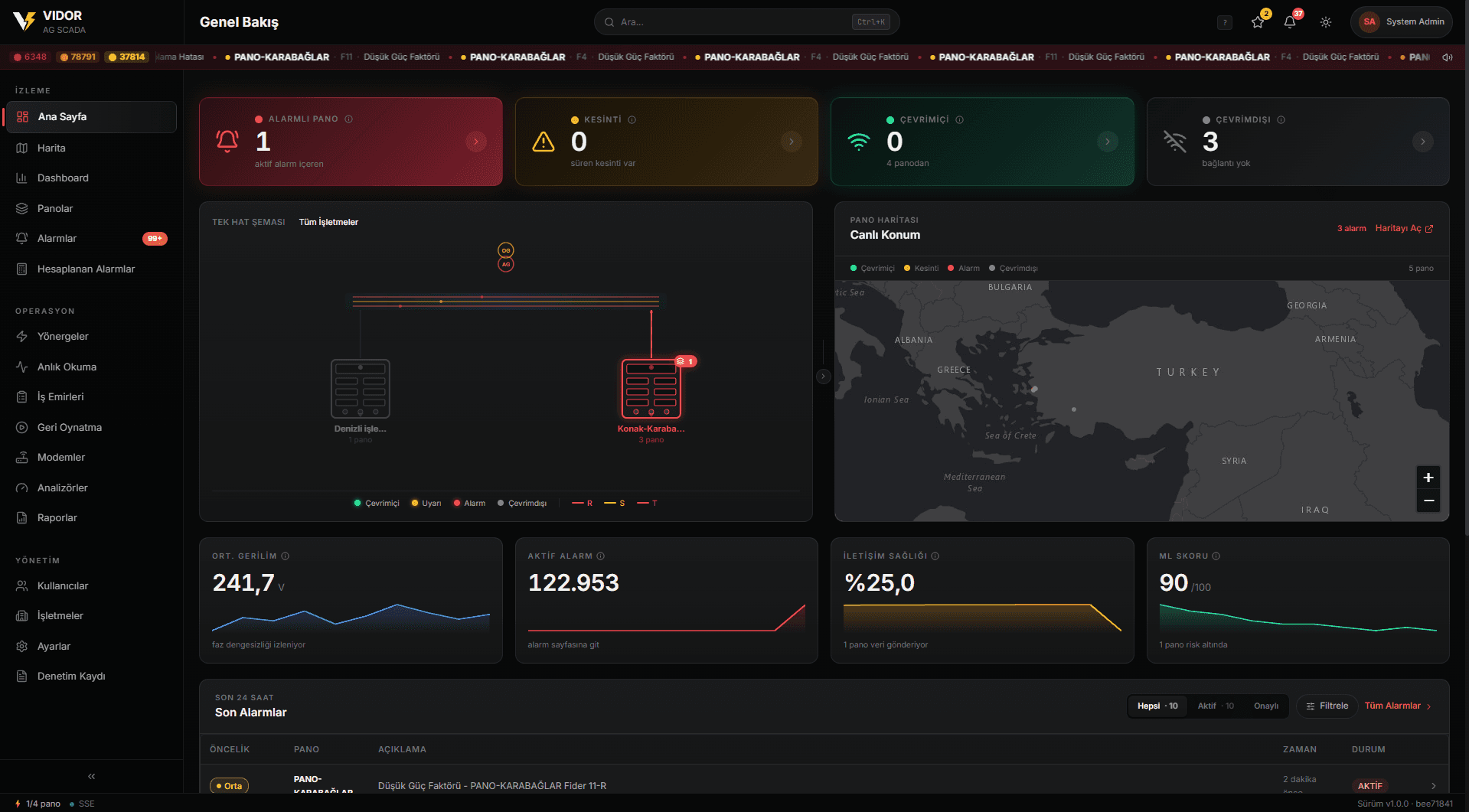The width and height of the screenshot is (1469, 812).
Task: Click the help question mark icon
Action: 1225,22
